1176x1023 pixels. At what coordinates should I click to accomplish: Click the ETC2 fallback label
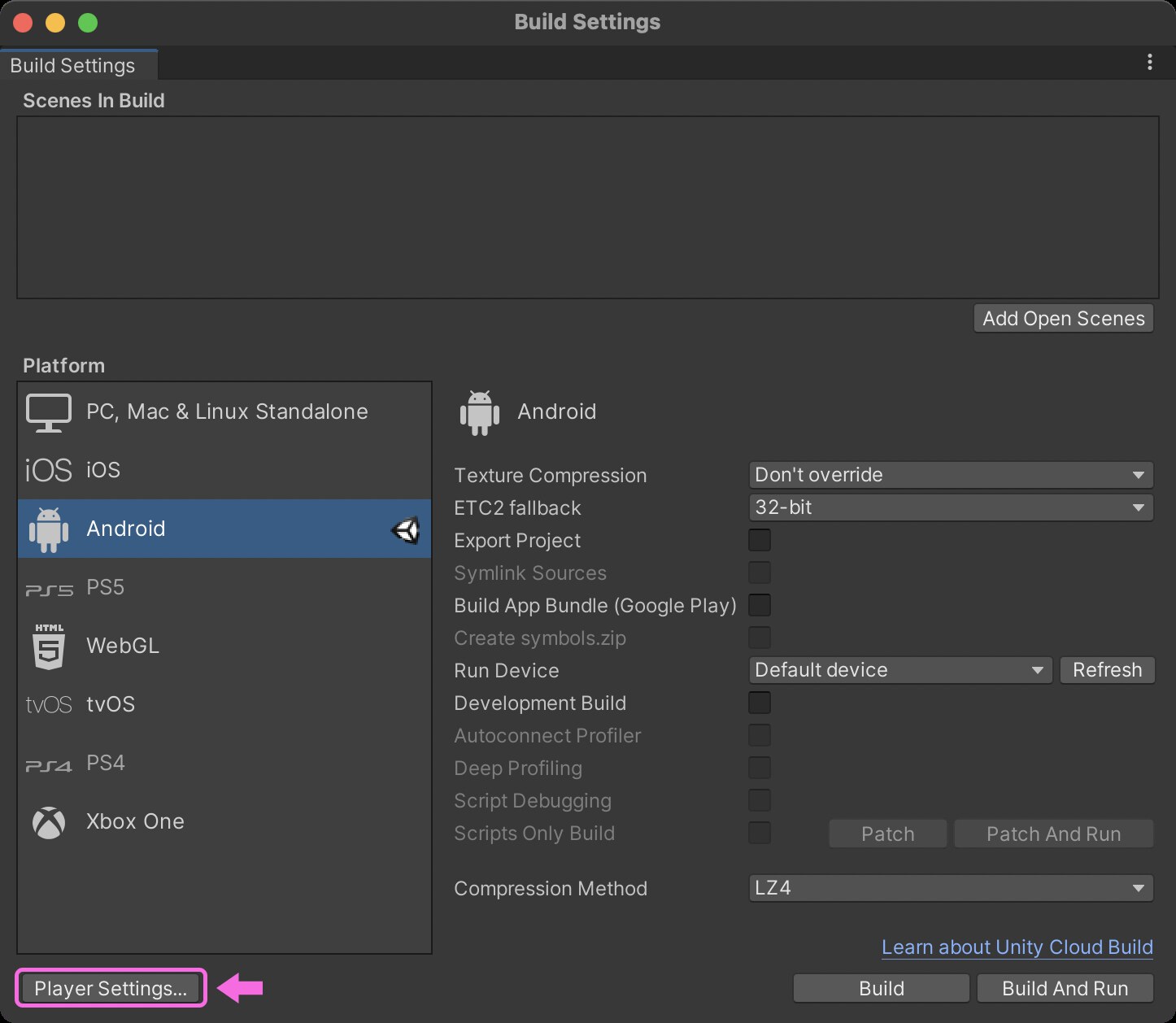point(517,508)
